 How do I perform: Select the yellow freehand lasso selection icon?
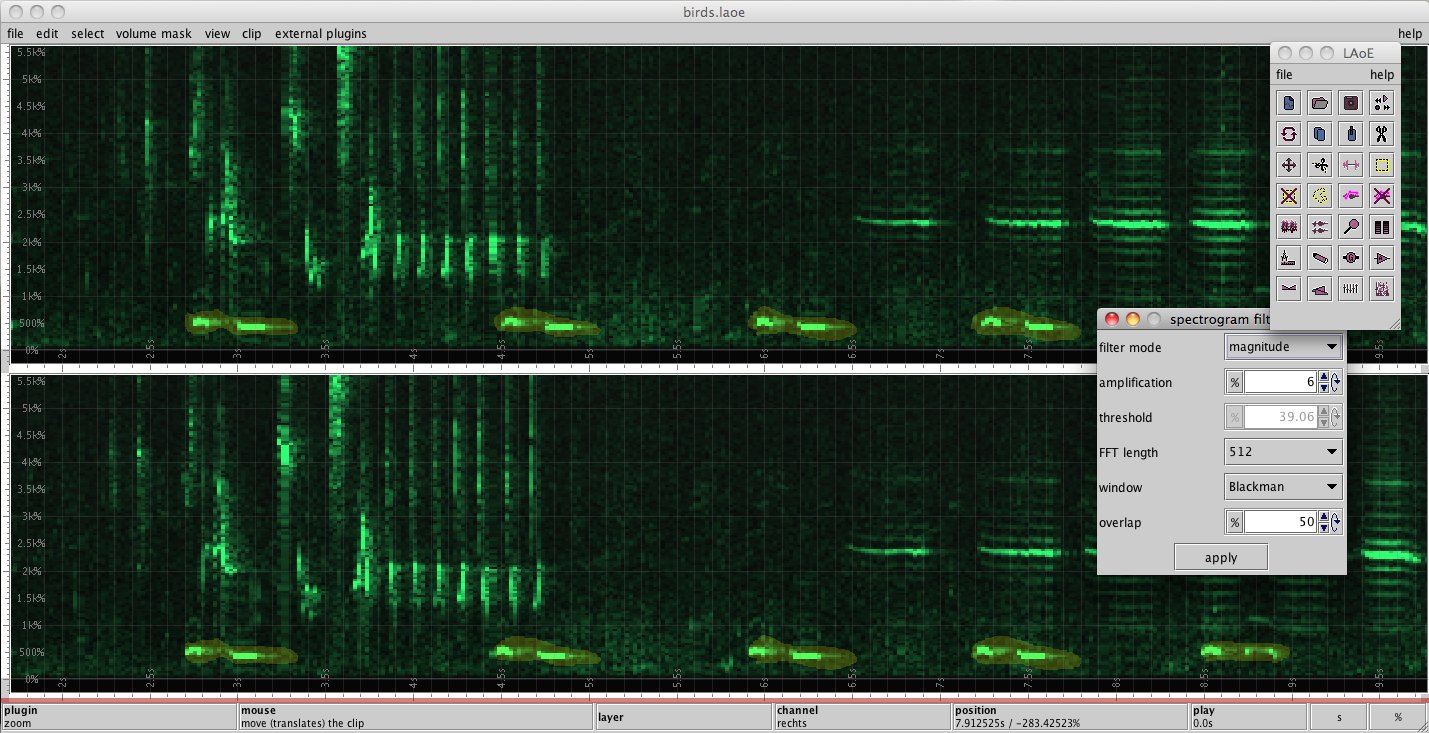coord(1320,196)
